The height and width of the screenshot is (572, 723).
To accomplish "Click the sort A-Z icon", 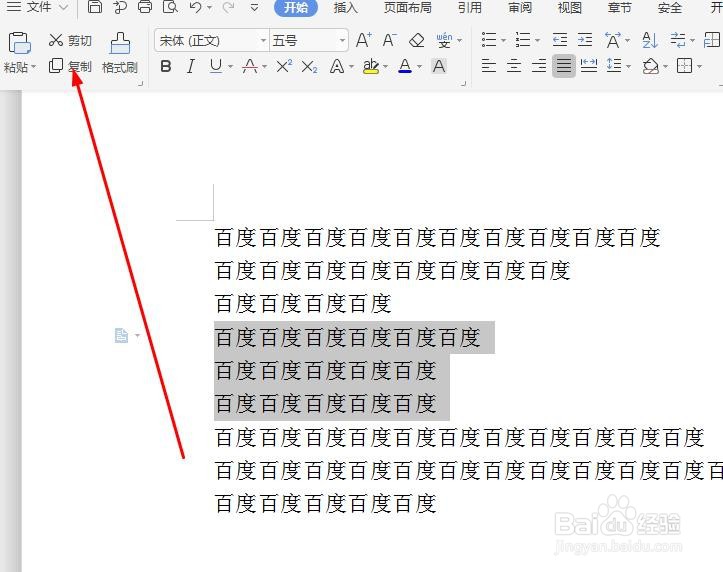I will [x=650, y=40].
